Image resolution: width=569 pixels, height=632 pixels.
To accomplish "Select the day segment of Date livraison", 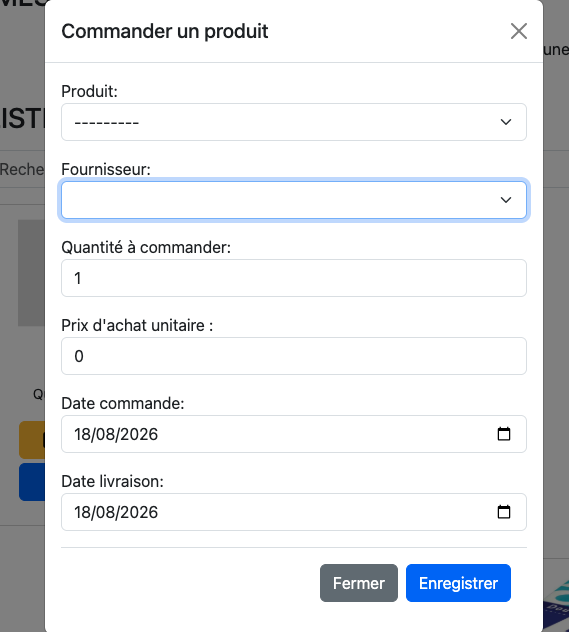I will pos(82,512).
